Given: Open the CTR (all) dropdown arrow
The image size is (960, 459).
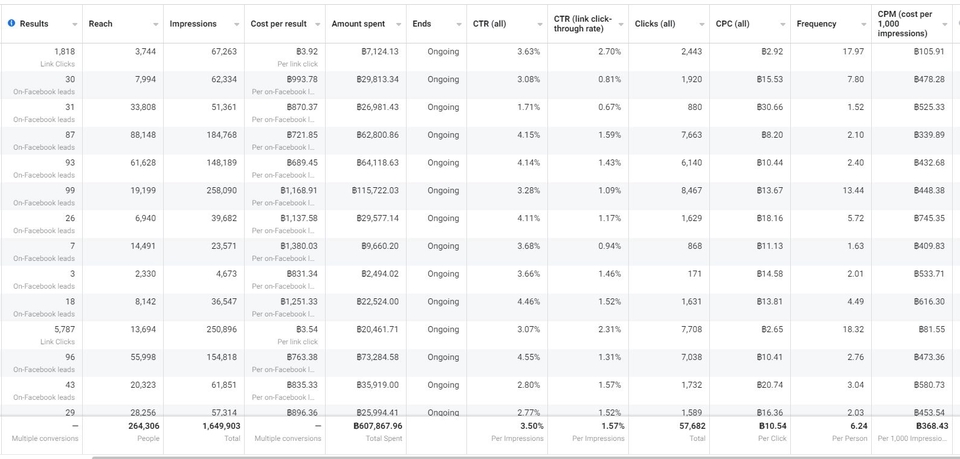Looking at the screenshot, I should [x=540, y=24].
